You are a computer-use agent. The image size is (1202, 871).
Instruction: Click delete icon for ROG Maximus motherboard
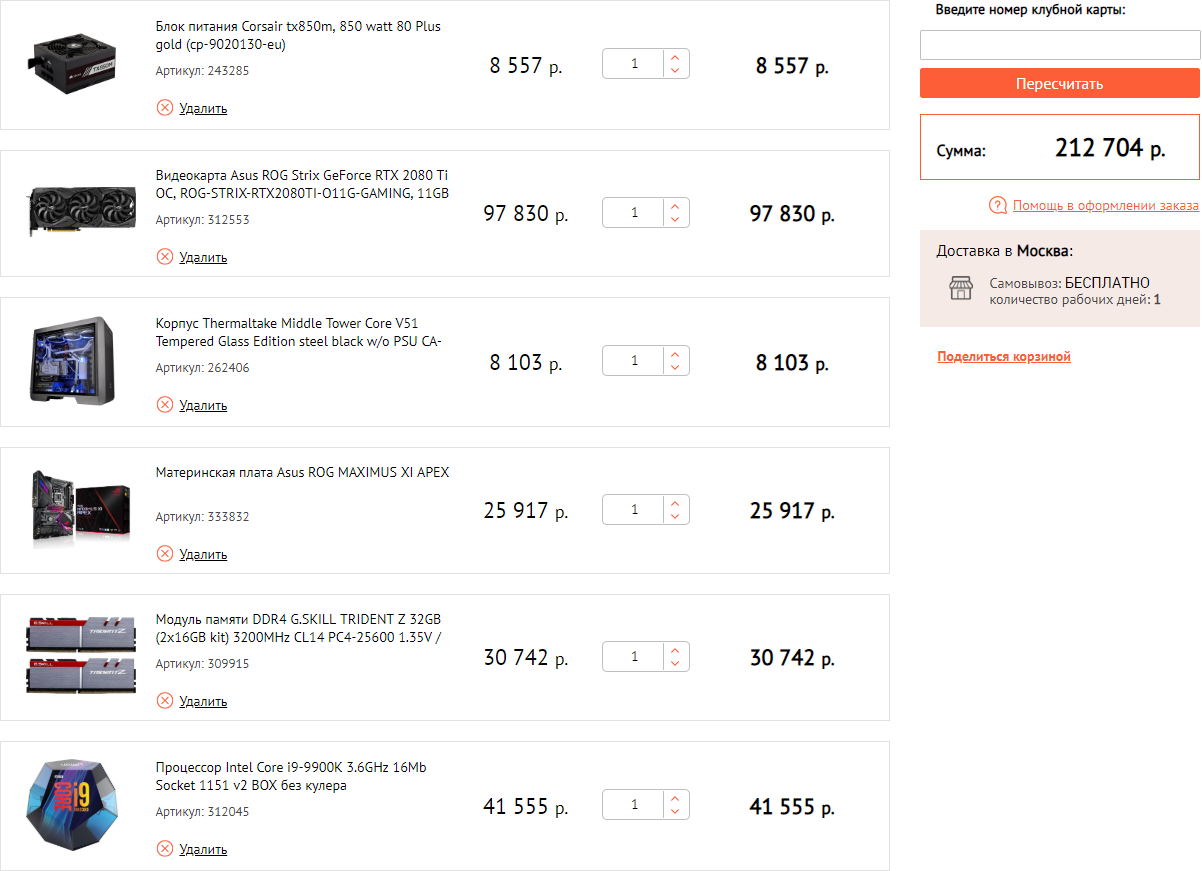[165, 554]
